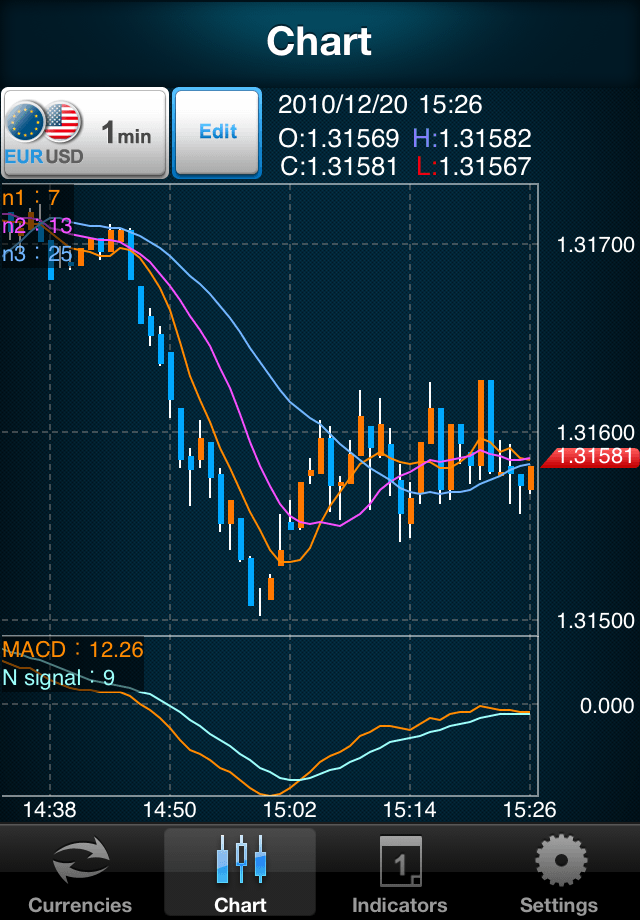Viewport: 640px width, 920px height.
Task: Click the Chart title in header
Action: point(319,41)
